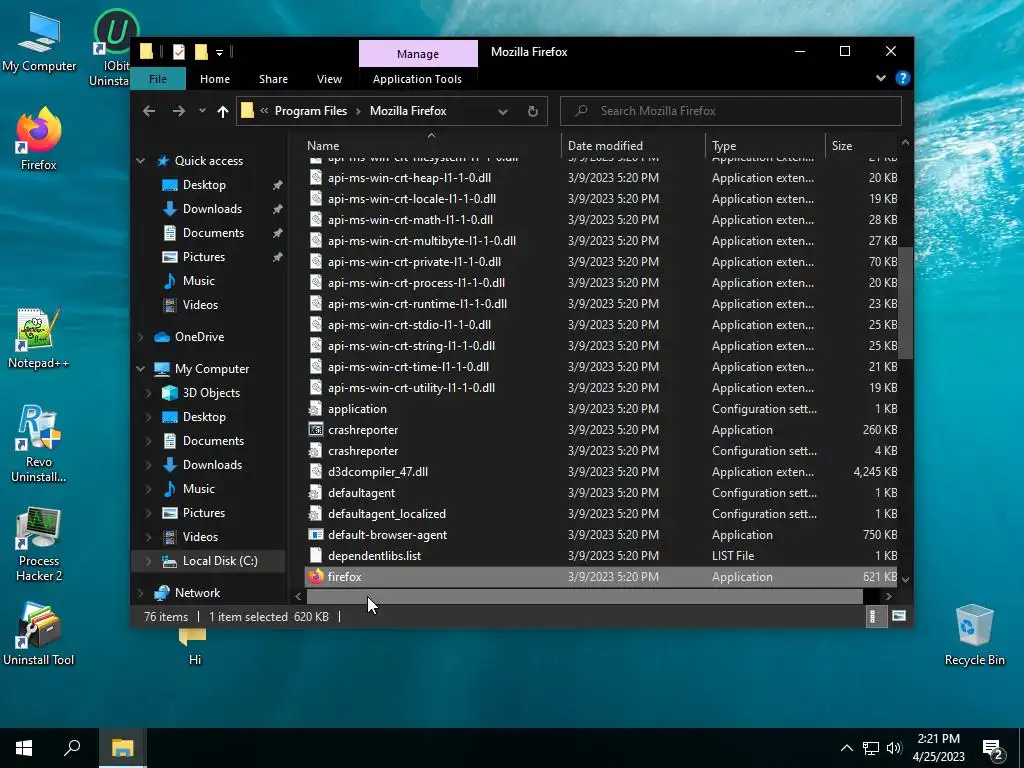
Task: Switch to the Share ribbon tab
Action: 273,79
